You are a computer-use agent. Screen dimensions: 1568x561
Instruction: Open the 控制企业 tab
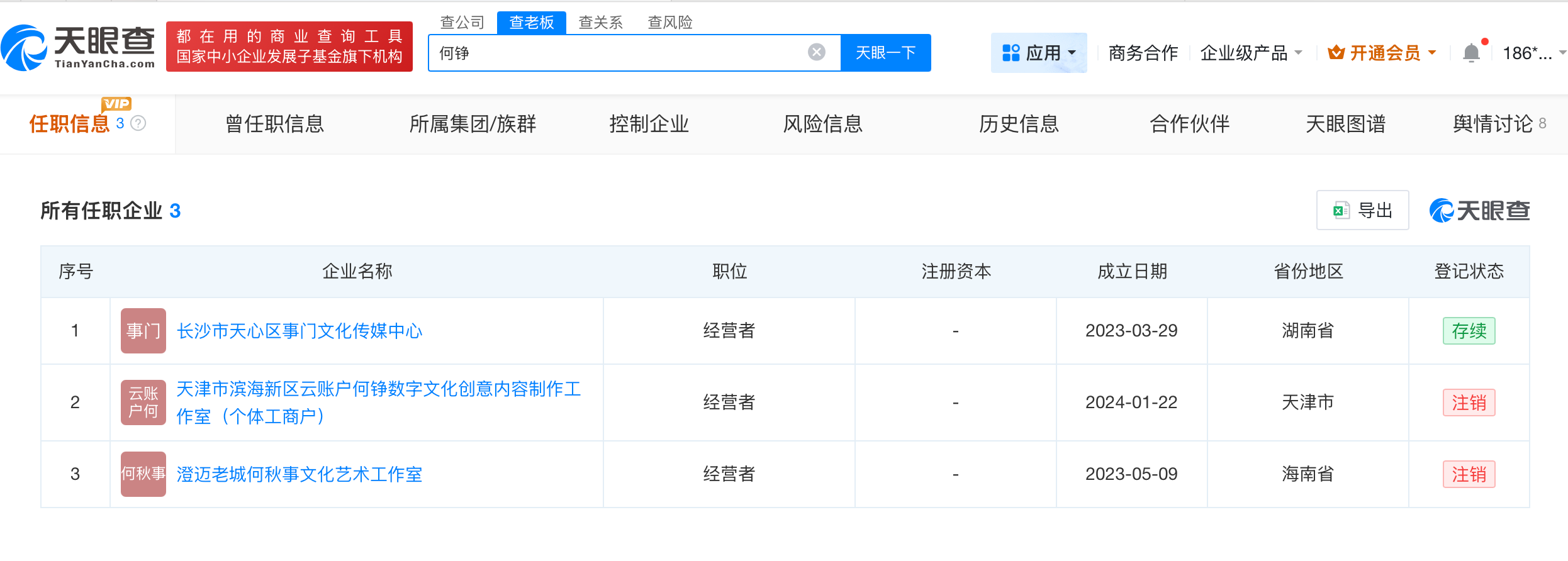649,124
